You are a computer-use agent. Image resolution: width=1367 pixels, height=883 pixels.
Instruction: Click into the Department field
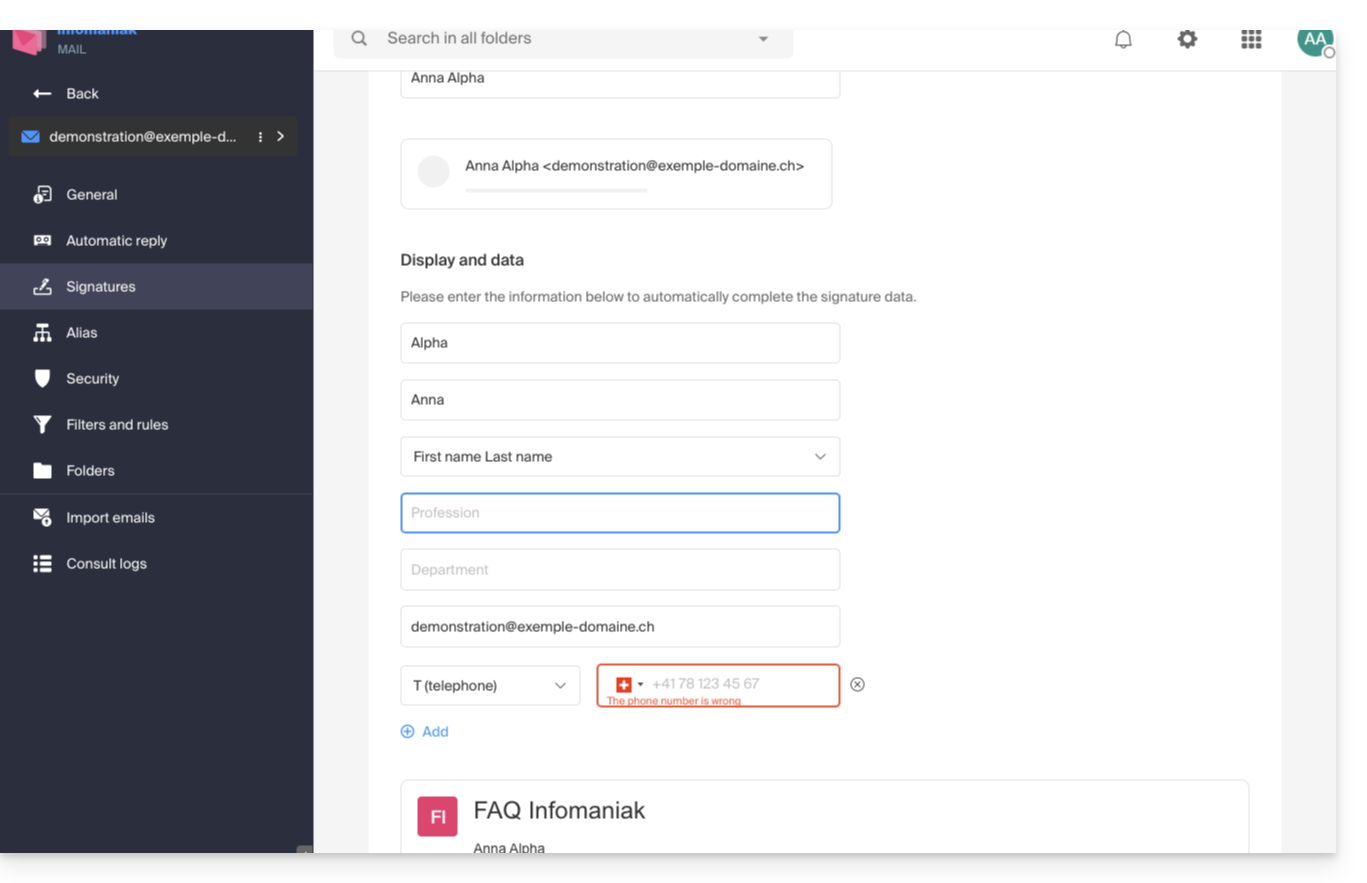tap(619, 570)
